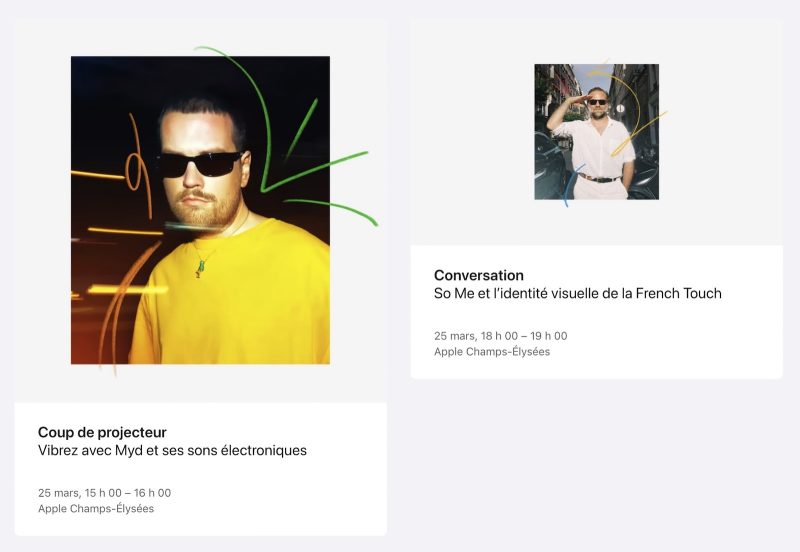Open the So Me street photo
The height and width of the screenshot is (552, 800).
click(x=596, y=132)
